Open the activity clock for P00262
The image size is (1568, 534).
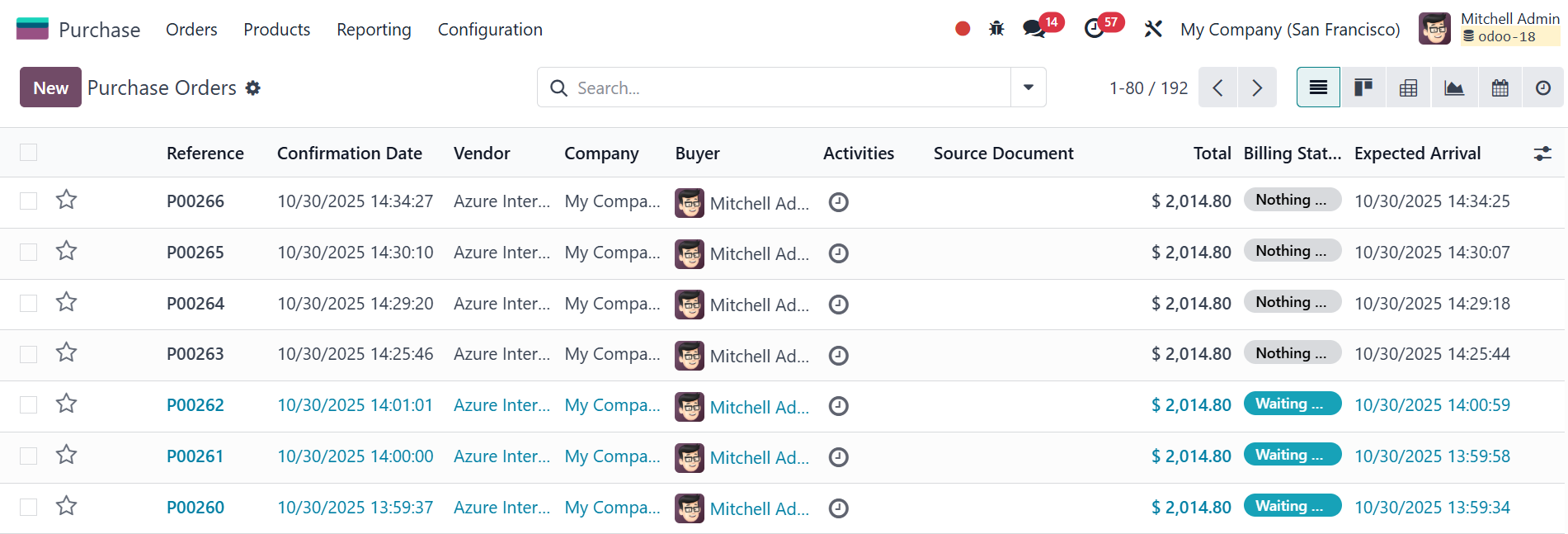pos(838,406)
